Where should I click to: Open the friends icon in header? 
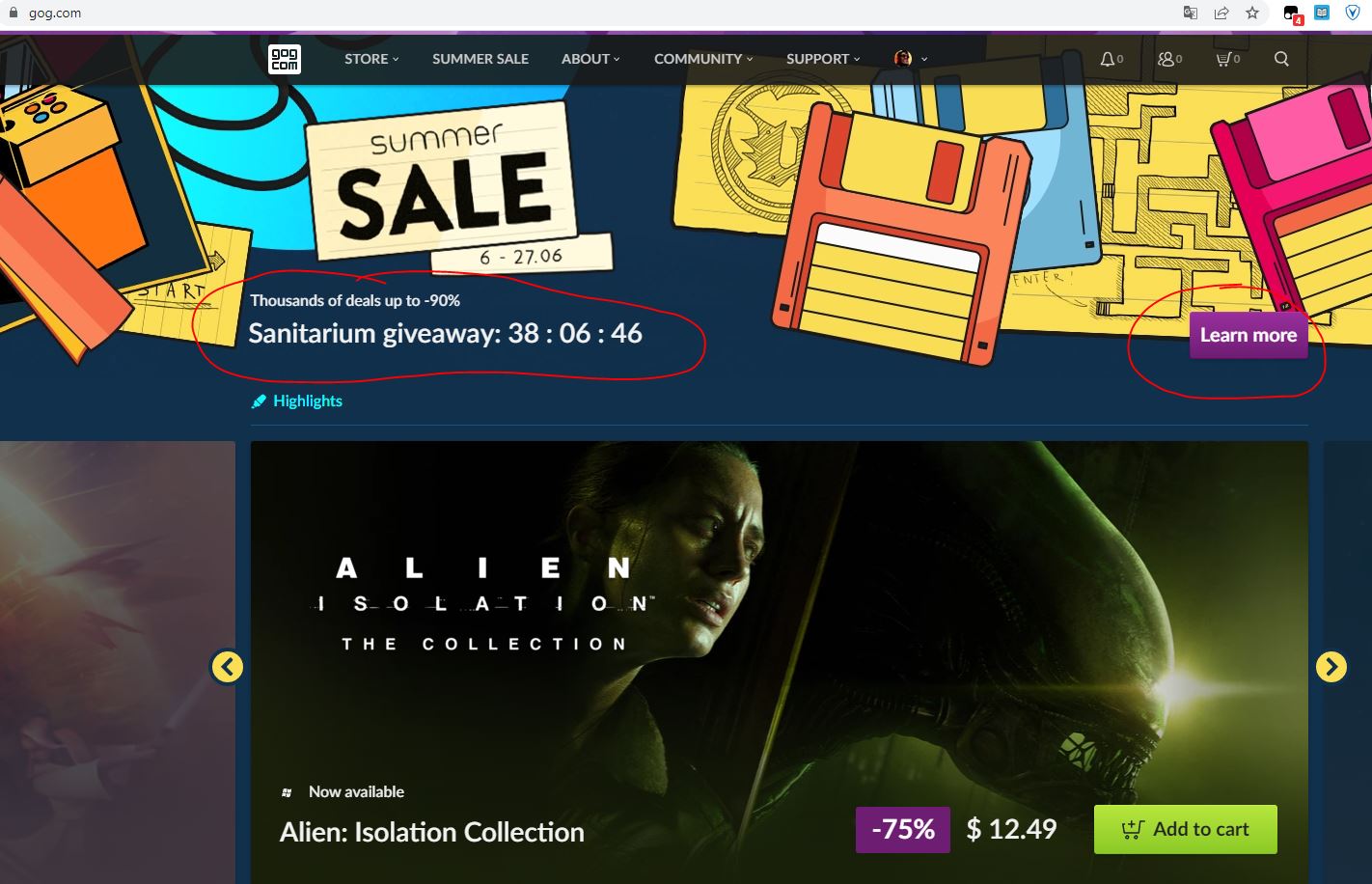click(1169, 59)
